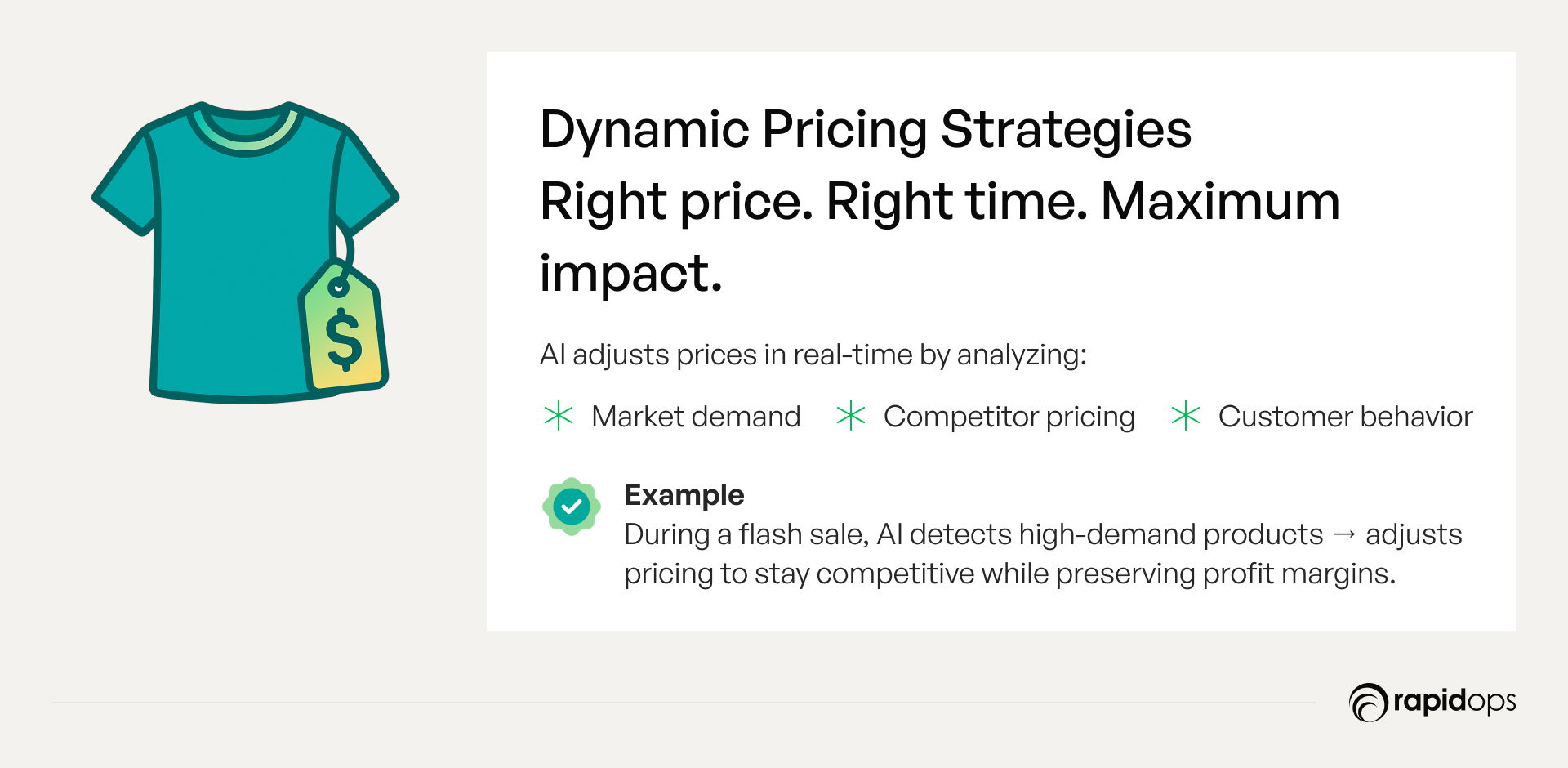Click the word impact. in heading
This screenshot has width=1568, height=768.
tap(631, 273)
